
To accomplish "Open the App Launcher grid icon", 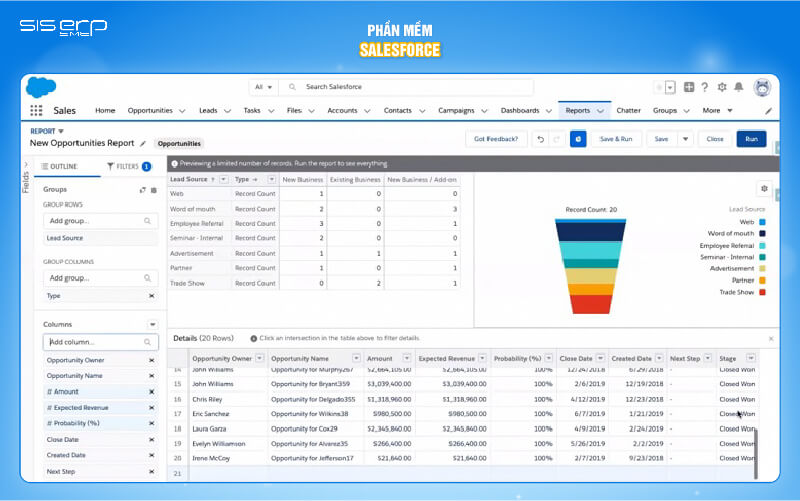I will 36,110.
